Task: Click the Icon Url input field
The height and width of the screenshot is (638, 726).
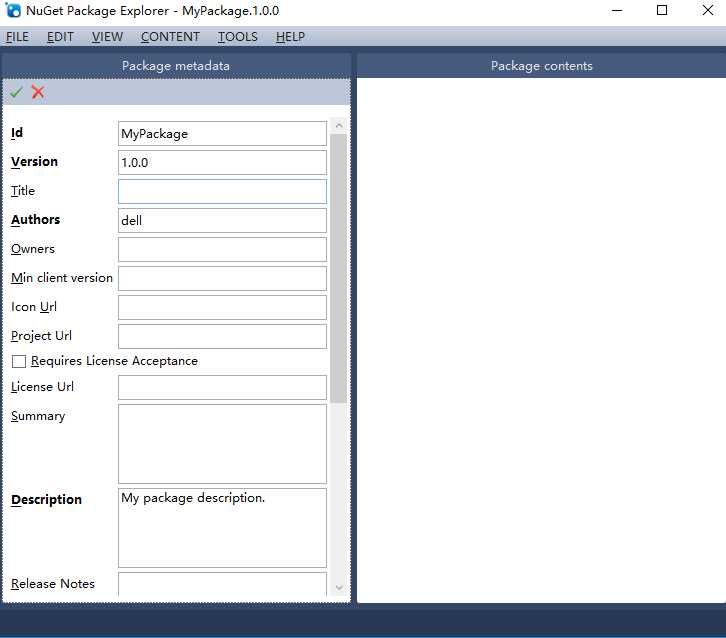Action: [222, 307]
